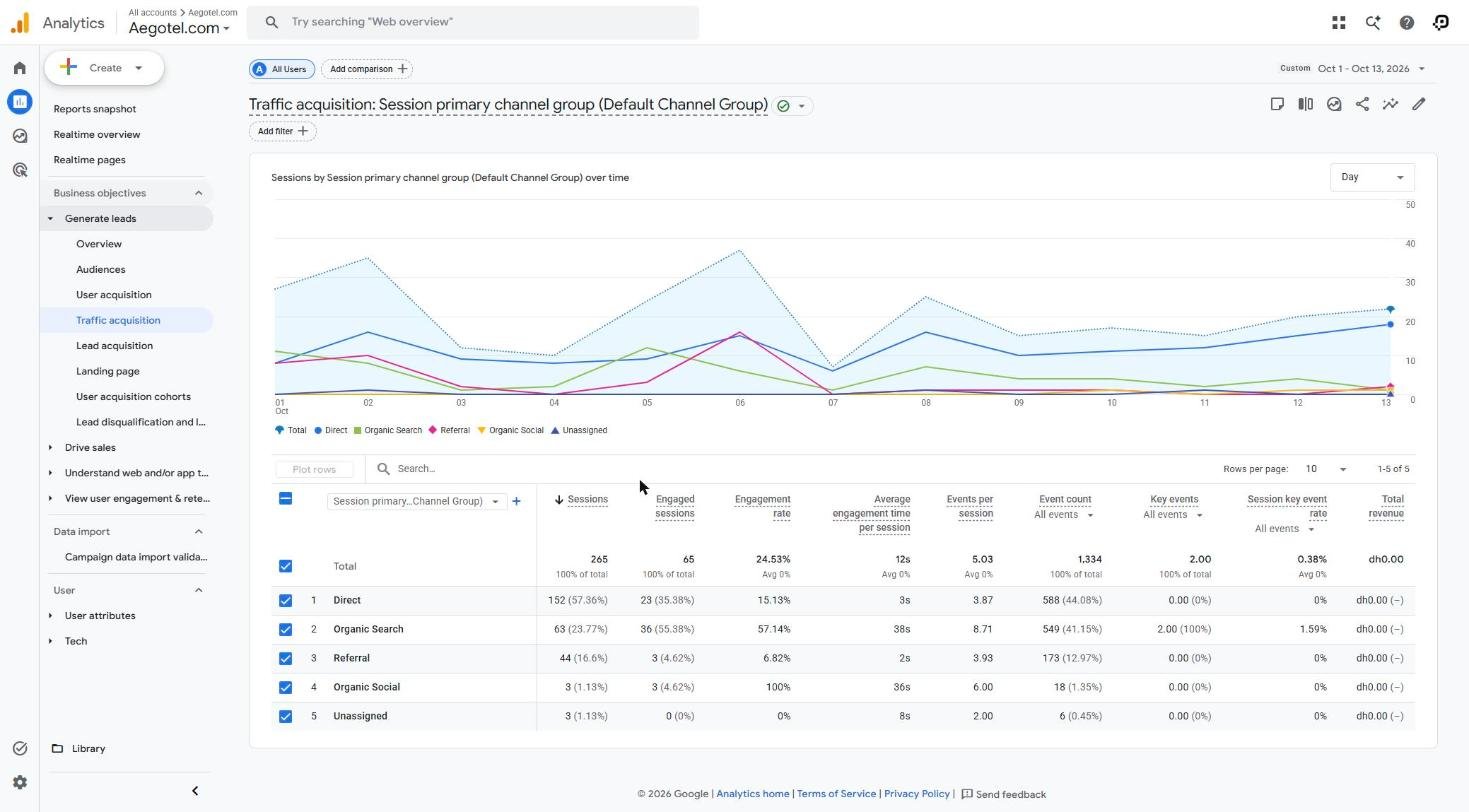Open the Create dropdown button
The image size is (1469, 812).
104,68
